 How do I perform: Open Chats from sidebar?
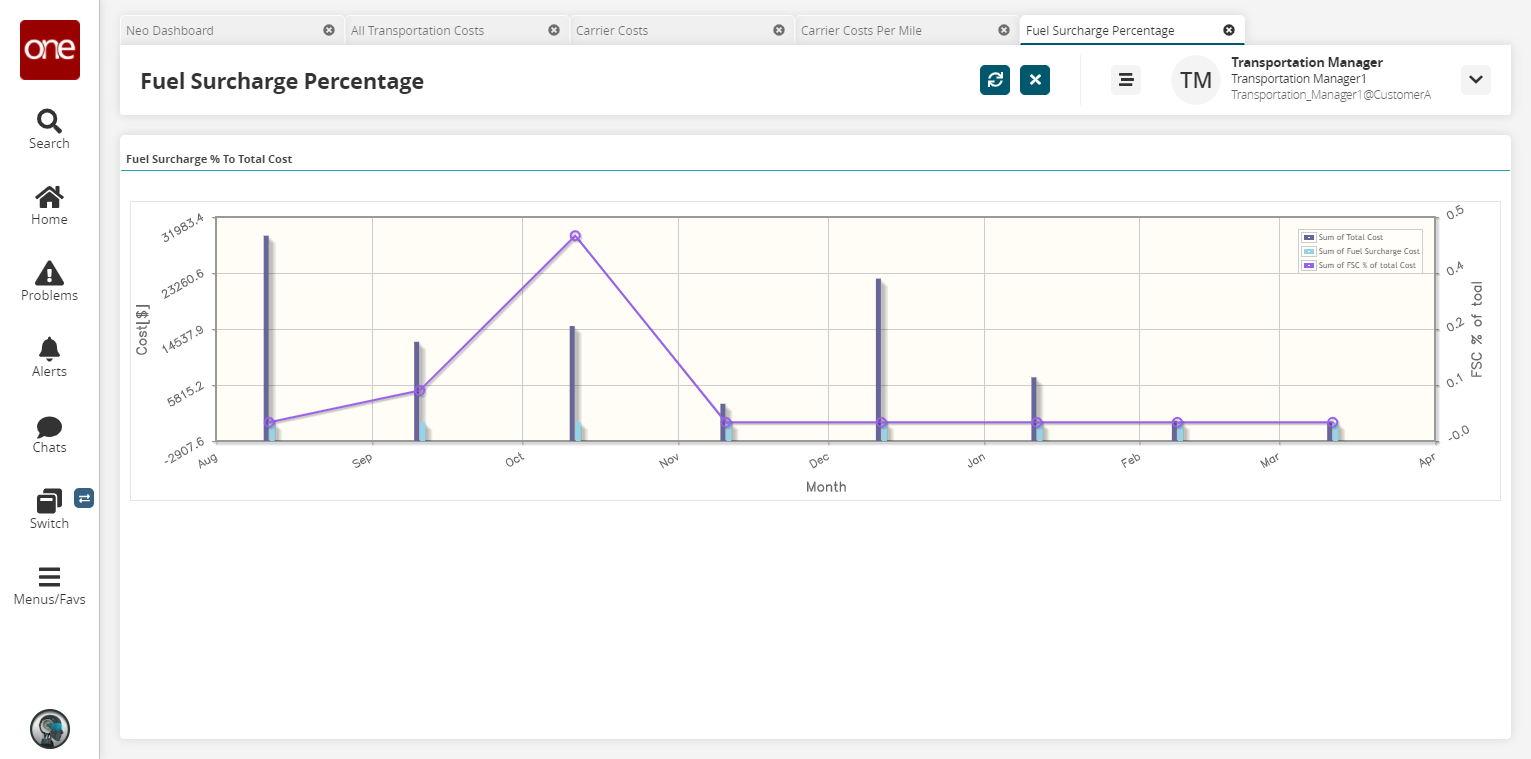[x=49, y=433]
